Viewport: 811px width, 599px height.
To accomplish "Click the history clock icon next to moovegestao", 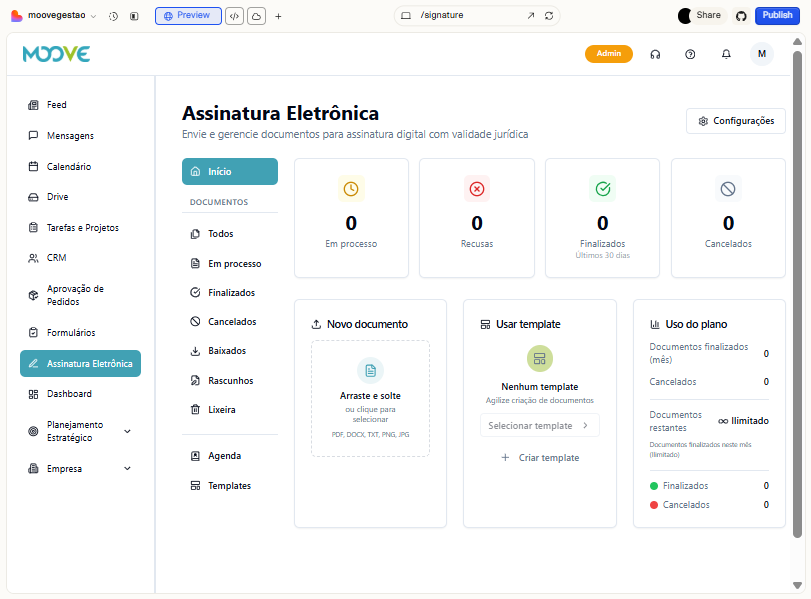I will click(113, 16).
